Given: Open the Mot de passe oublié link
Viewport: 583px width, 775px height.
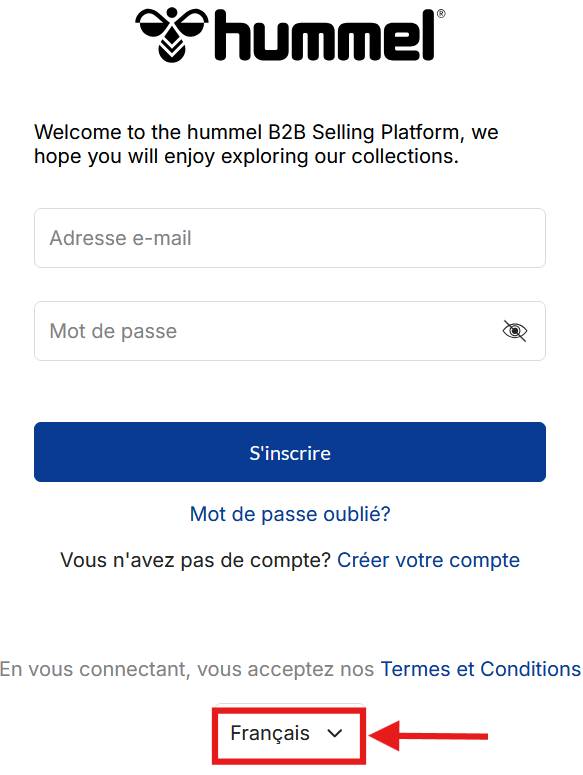Looking at the screenshot, I should pyautogui.click(x=290, y=514).
